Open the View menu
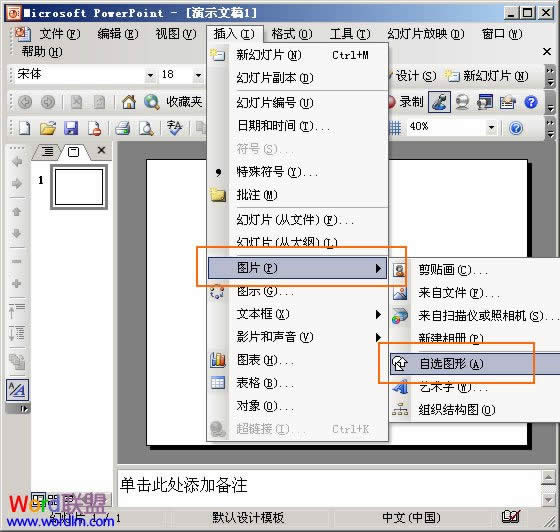 [176, 34]
